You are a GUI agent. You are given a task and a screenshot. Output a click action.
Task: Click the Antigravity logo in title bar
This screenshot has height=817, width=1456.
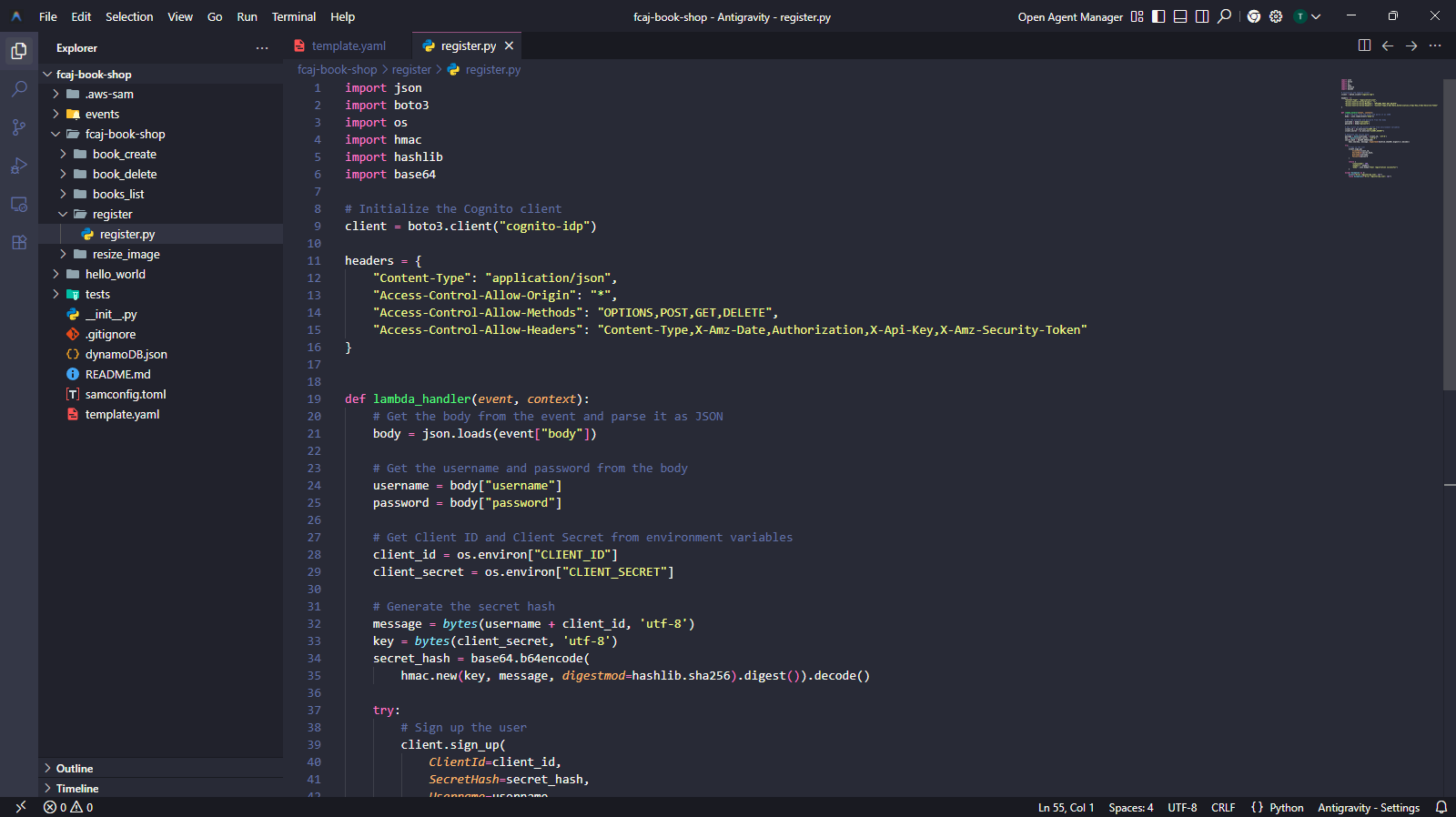coord(16,16)
